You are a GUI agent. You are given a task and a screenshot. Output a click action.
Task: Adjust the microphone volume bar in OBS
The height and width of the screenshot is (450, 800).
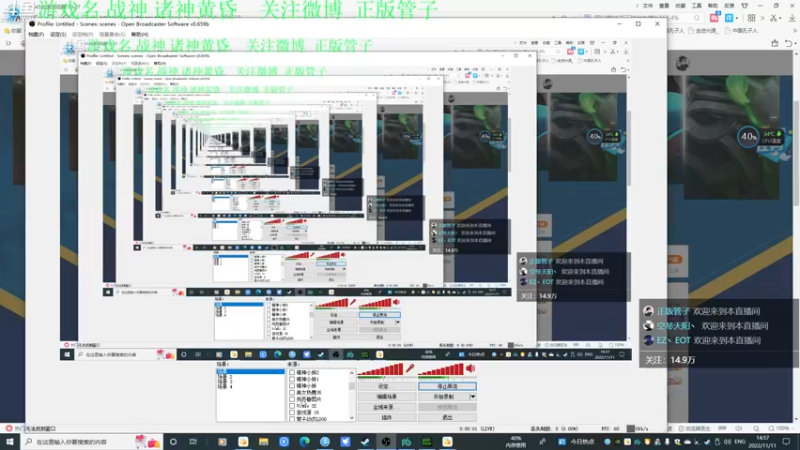point(381,370)
